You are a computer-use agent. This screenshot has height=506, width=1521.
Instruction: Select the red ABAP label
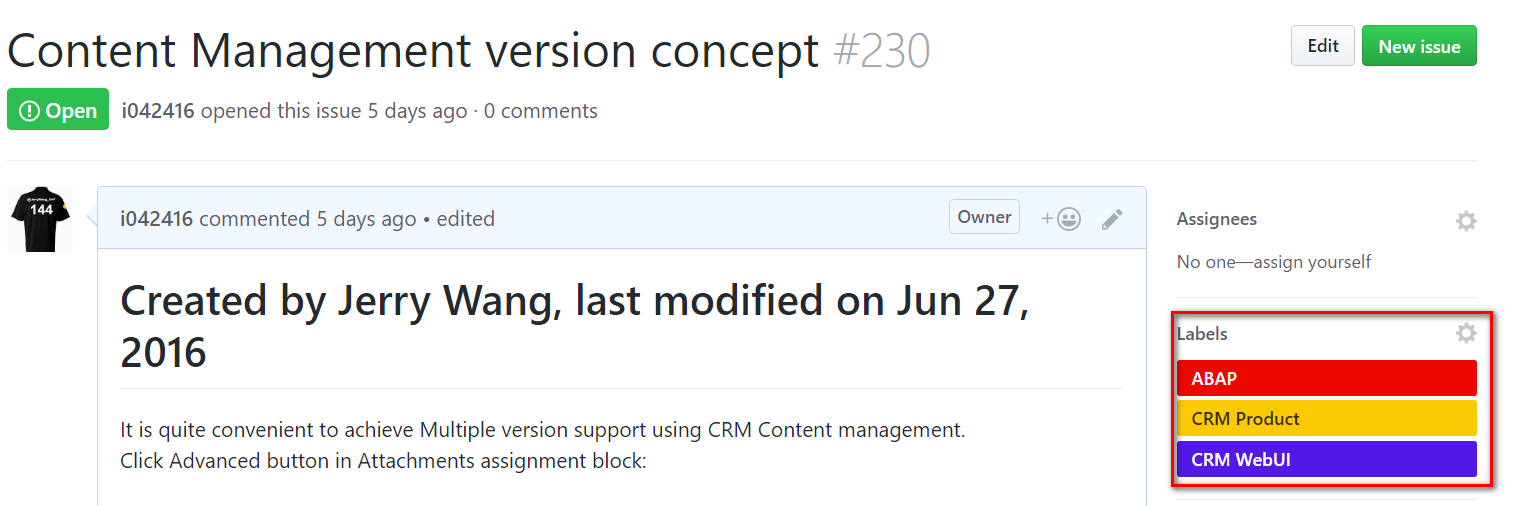pyautogui.click(x=1327, y=378)
